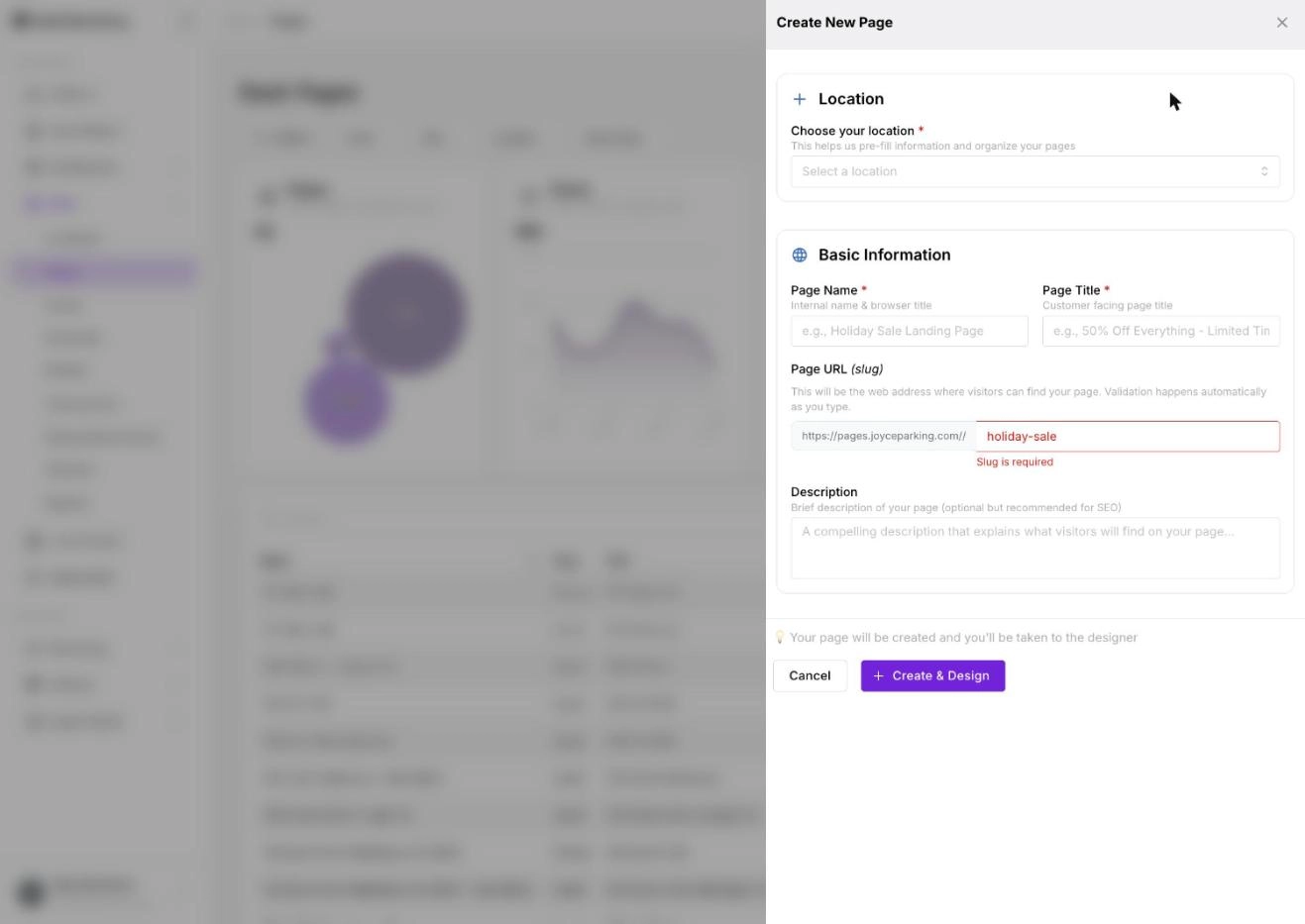This screenshot has height=924, width=1305.
Task: Open the Select a location combo box
Action: point(1034,171)
